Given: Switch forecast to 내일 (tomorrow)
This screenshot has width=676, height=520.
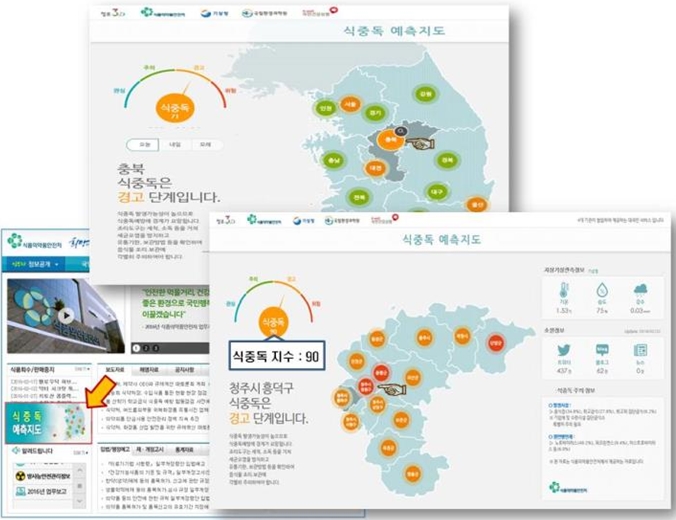Looking at the screenshot, I should [x=174, y=143].
